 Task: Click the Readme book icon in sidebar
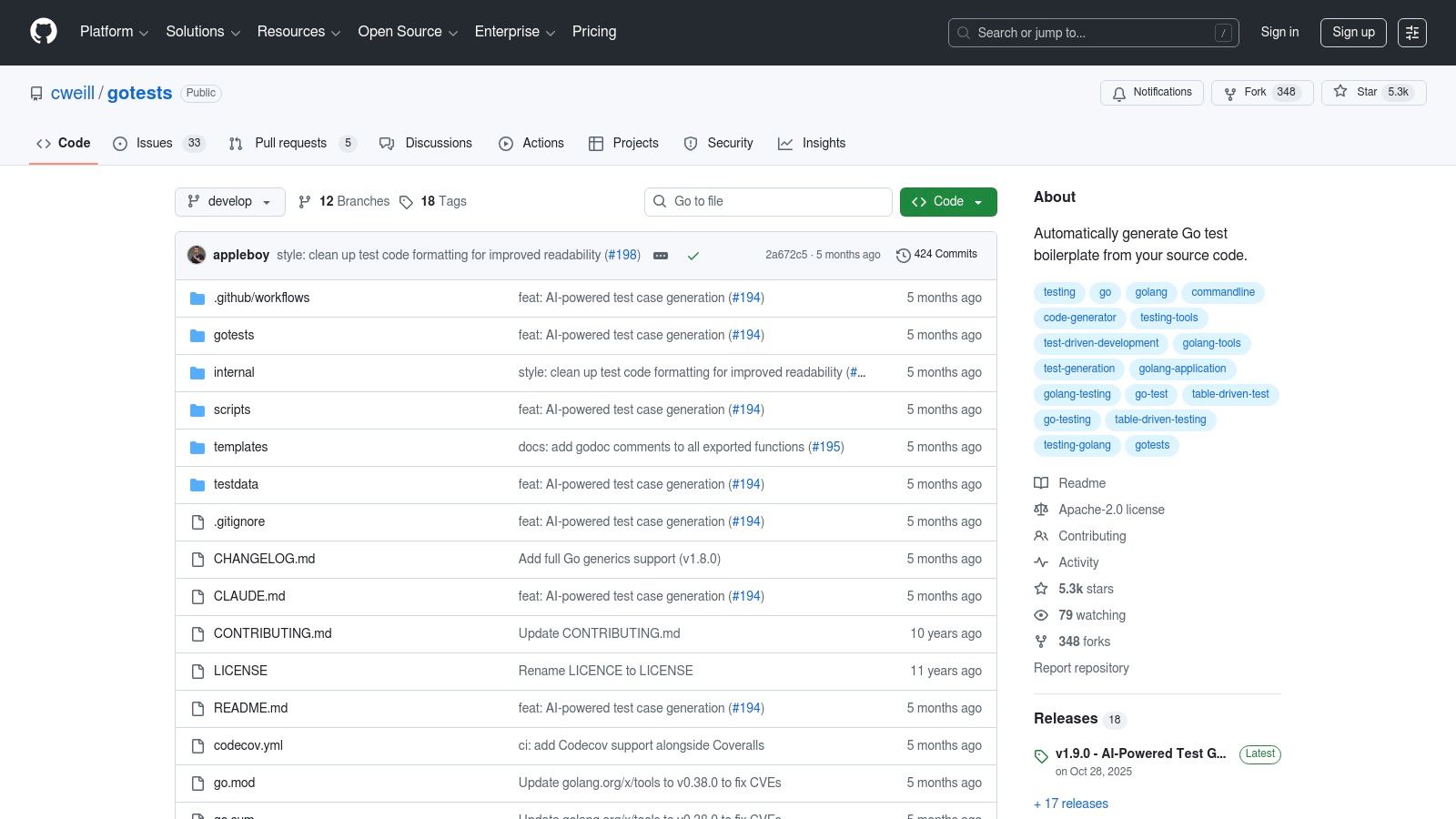pos(1041,483)
